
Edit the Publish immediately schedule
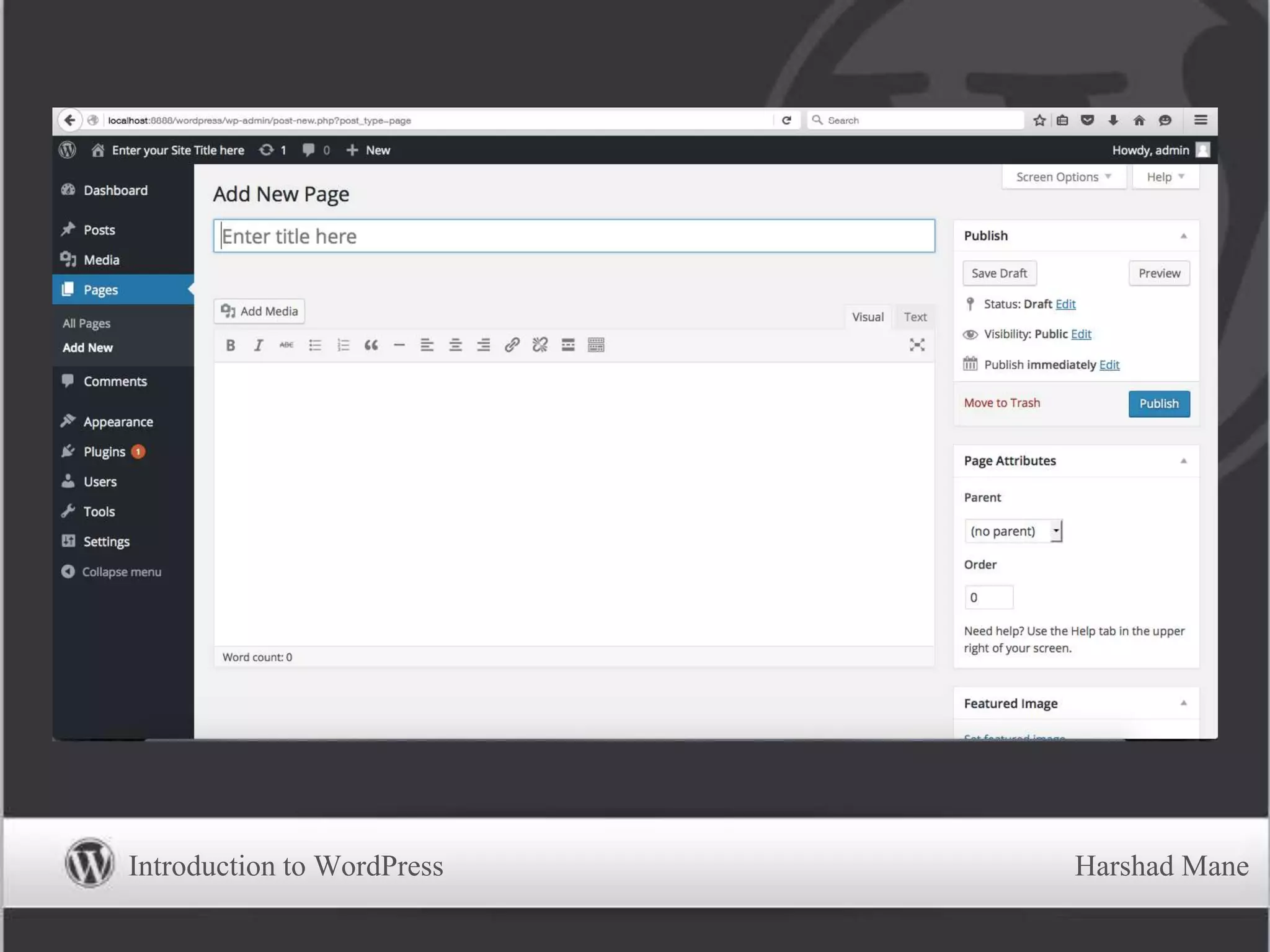click(x=1109, y=364)
